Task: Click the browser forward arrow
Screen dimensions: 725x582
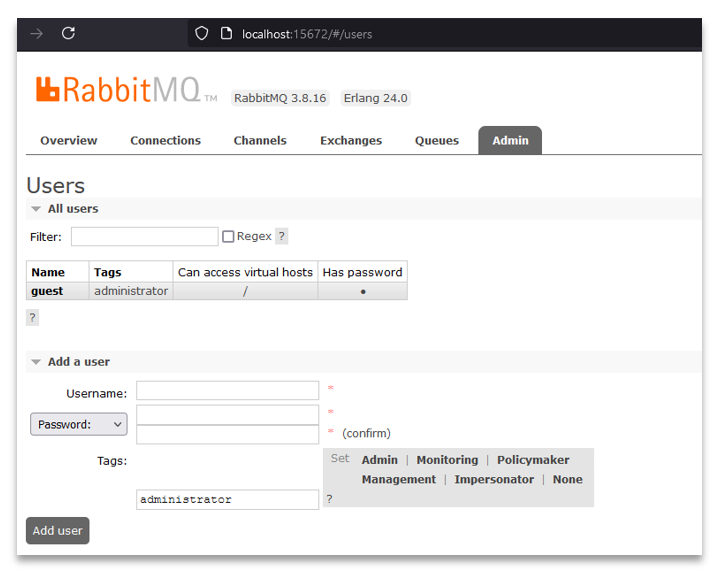Action: click(37, 34)
